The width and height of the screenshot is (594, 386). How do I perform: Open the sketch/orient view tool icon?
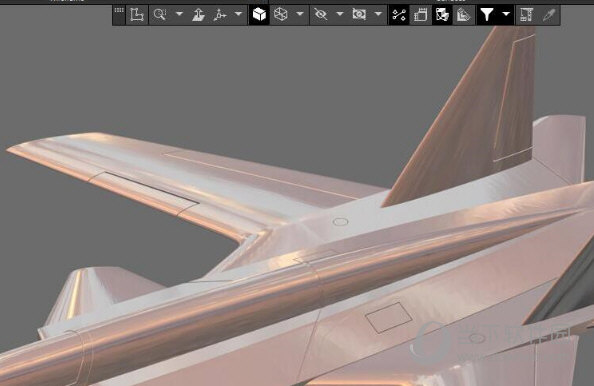[137, 15]
